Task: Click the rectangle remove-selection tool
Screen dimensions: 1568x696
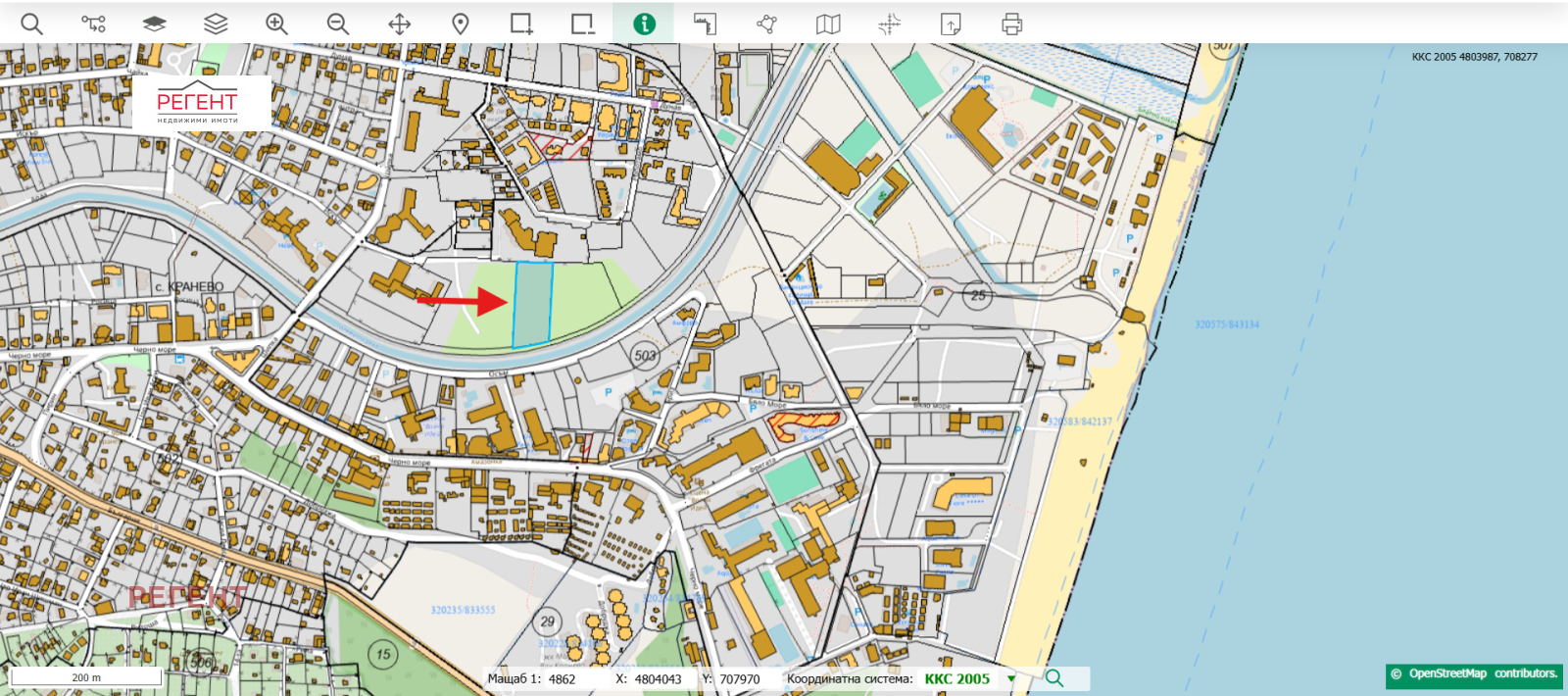Action: pyautogui.click(x=583, y=24)
